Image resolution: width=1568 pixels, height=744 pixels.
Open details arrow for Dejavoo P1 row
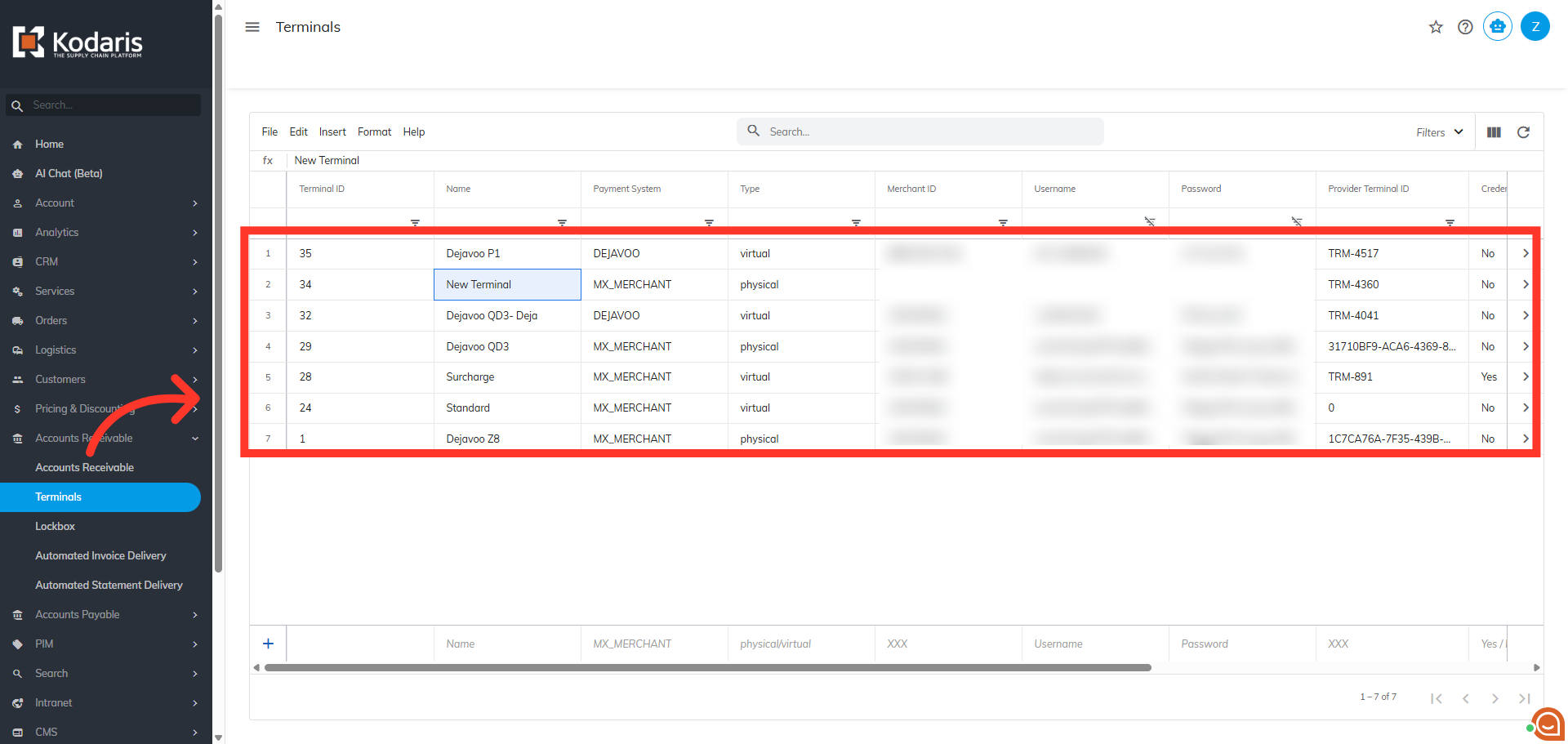click(1526, 253)
